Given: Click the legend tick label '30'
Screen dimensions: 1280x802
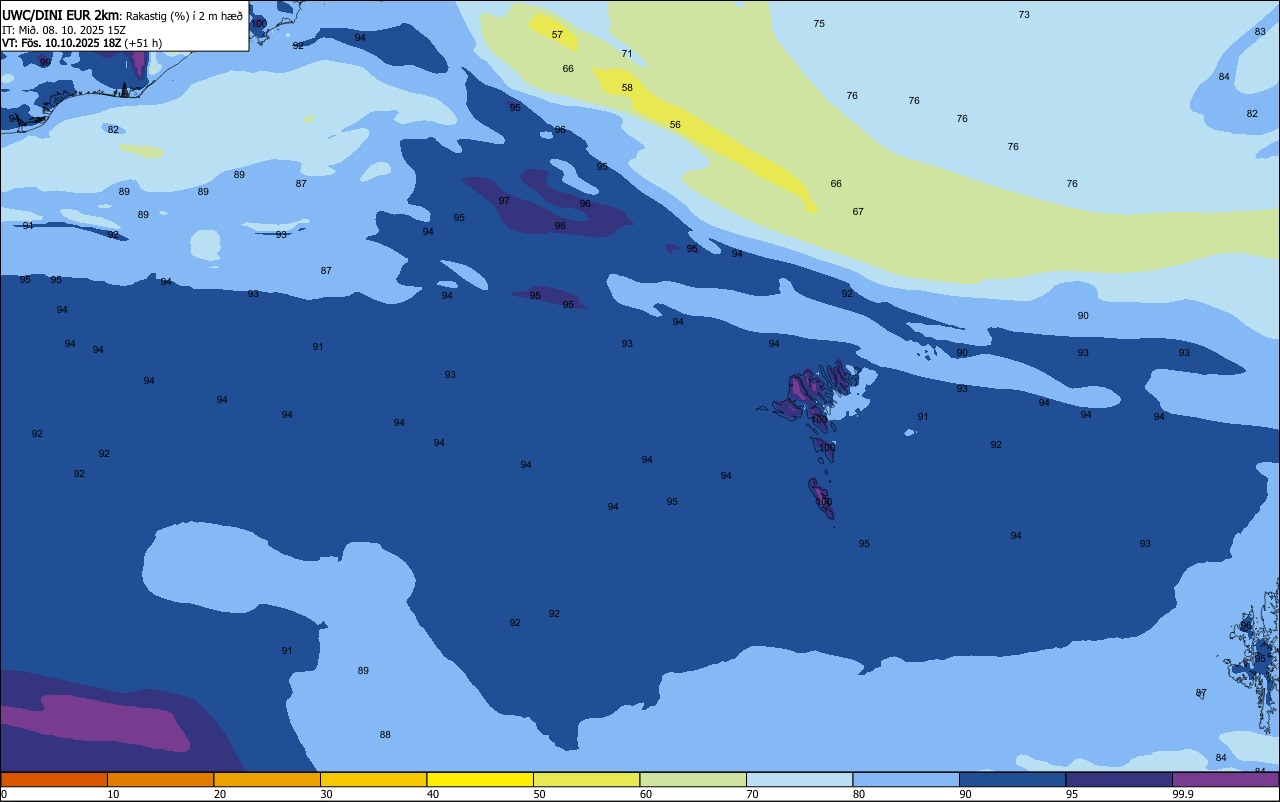Looking at the screenshot, I should tap(327, 794).
